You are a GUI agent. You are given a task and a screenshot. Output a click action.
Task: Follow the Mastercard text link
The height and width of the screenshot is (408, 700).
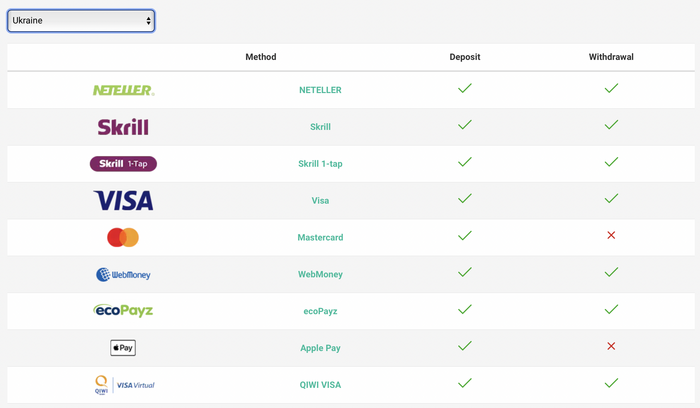pos(320,237)
